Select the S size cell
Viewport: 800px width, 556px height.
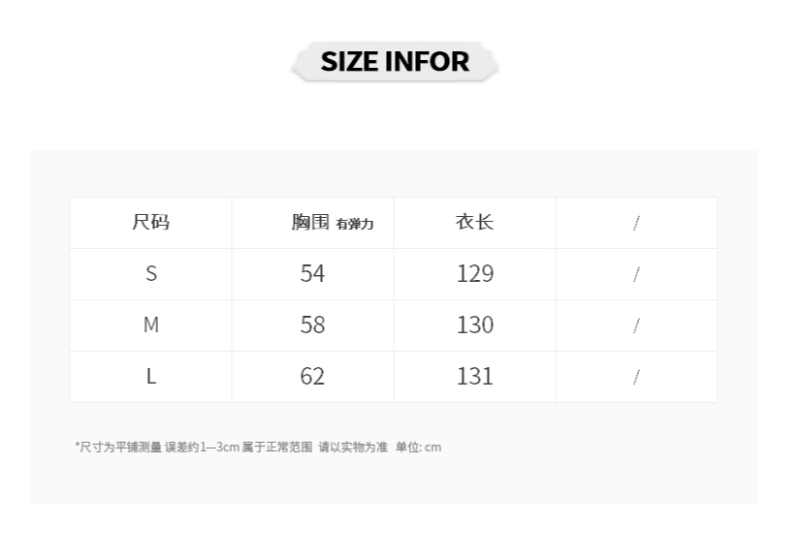click(x=151, y=273)
